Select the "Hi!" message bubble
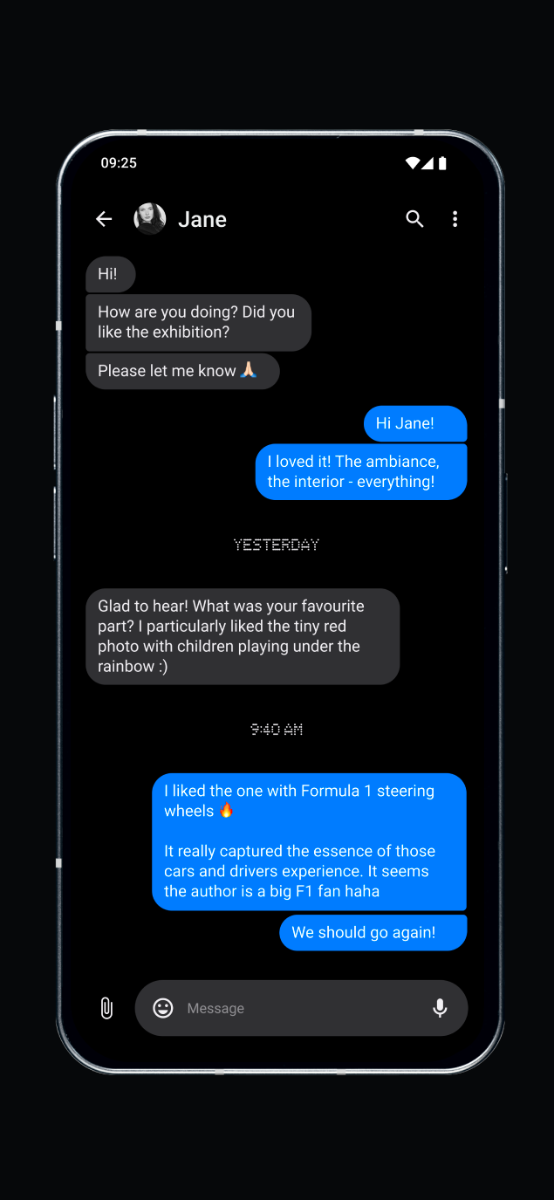Image resolution: width=554 pixels, height=1200 pixels. [110, 274]
